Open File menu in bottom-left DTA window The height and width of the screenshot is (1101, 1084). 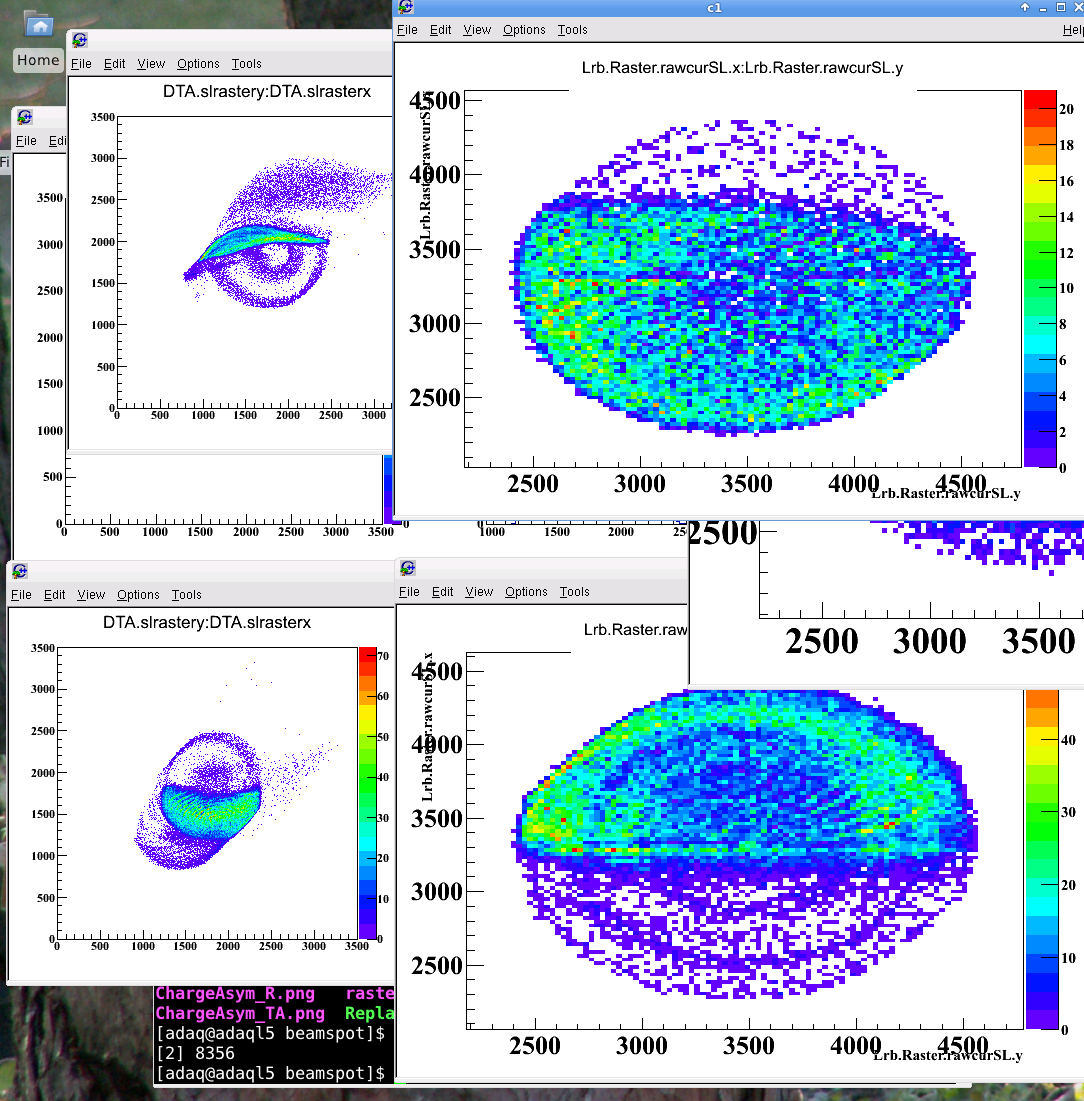pyautogui.click(x=21, y=595)
